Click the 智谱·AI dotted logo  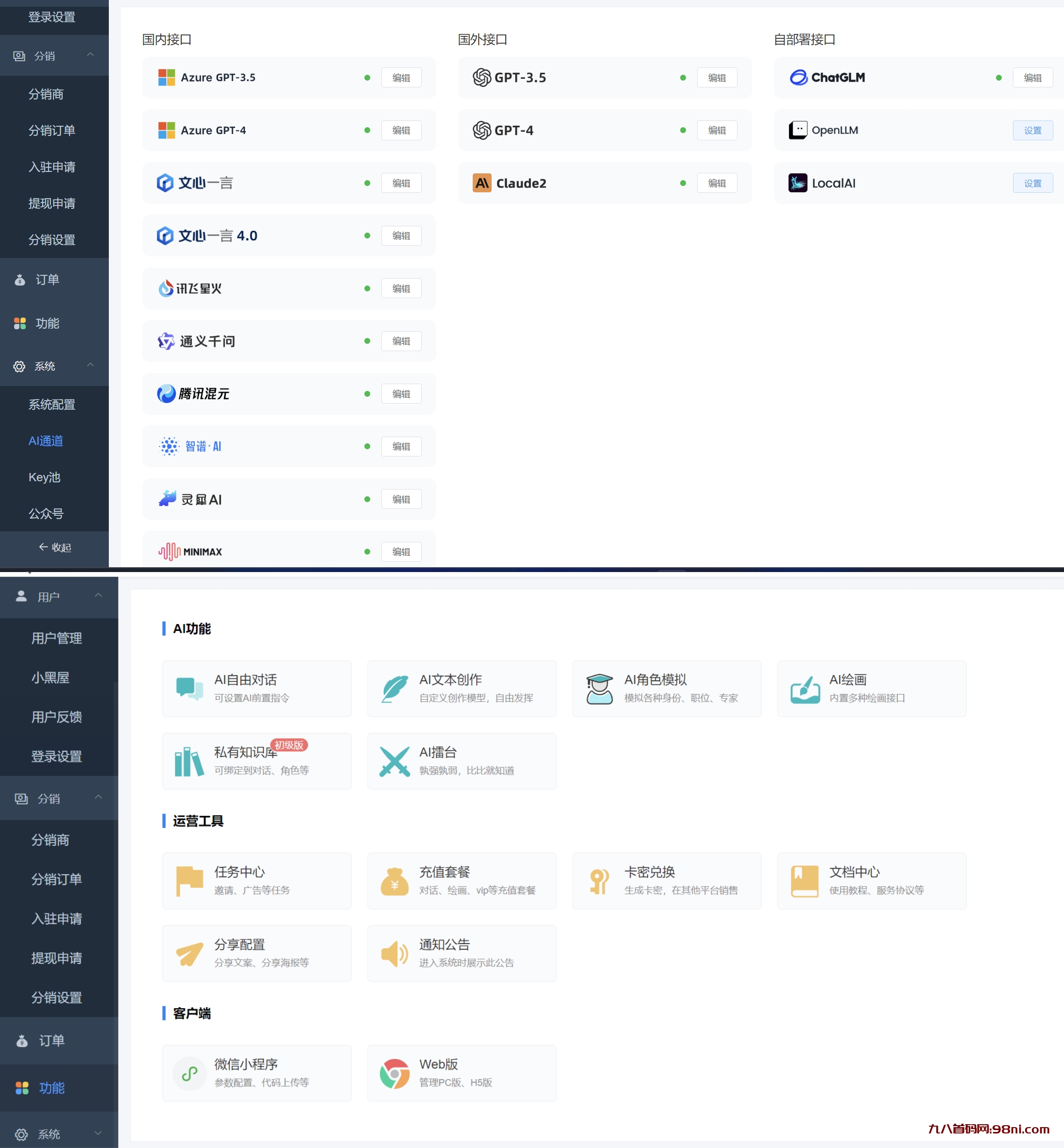(x=169, y=447)
